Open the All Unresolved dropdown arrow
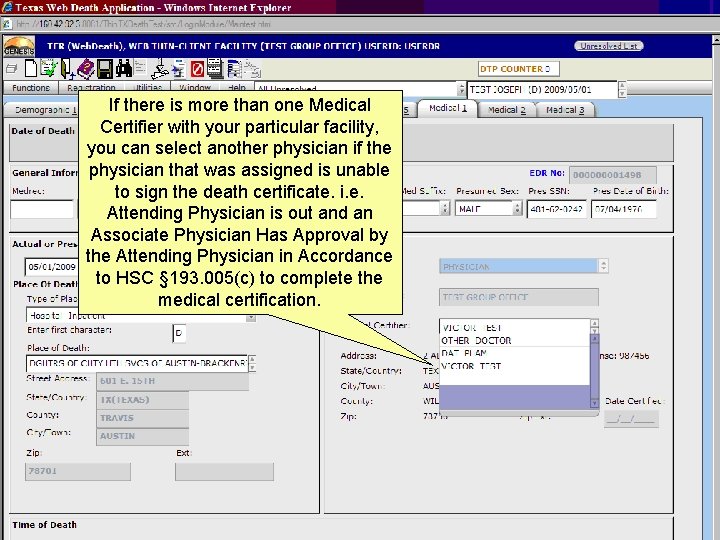This screenshot has width=720, height=540. pos(461,89)
